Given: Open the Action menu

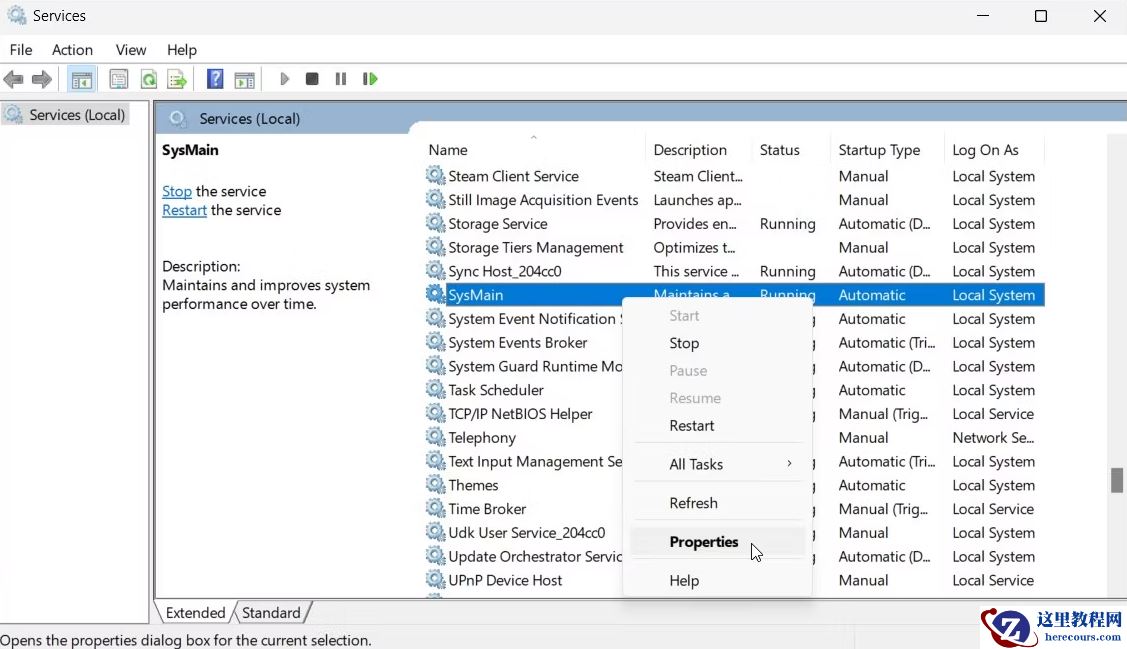Looking at the screenshot, I should point(71,49).
